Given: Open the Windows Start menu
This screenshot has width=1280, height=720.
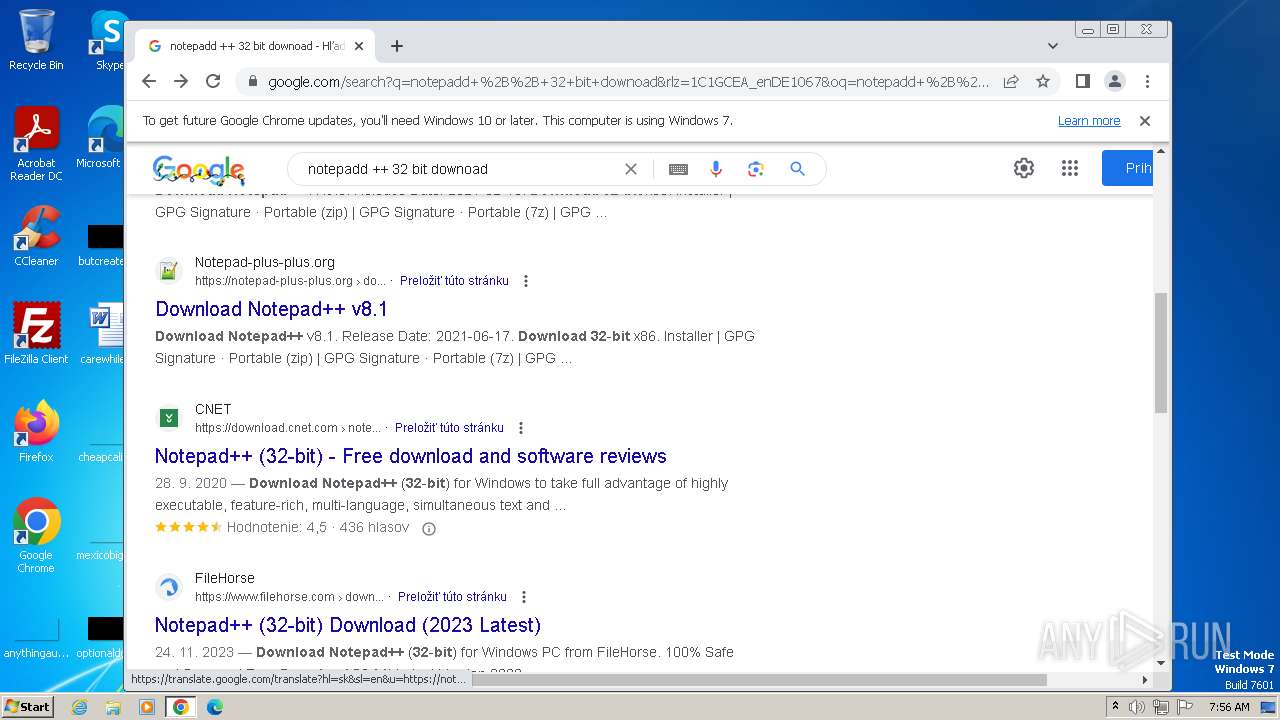Looking at the screenshot, I should 28,707.
